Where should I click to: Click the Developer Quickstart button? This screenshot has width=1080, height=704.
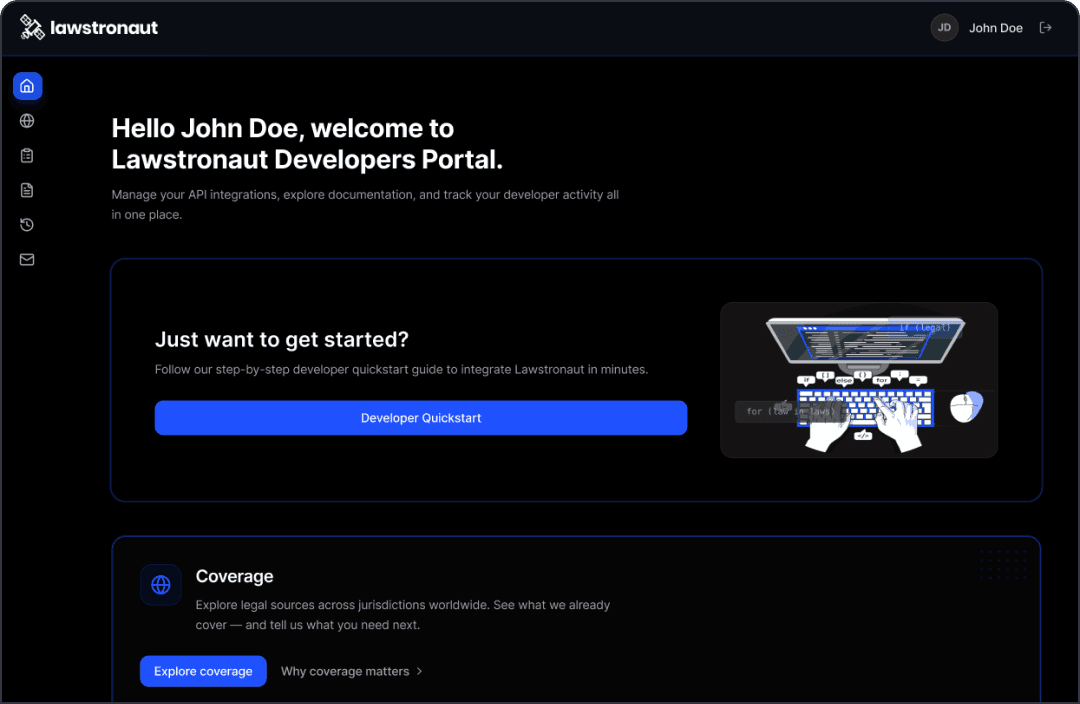point(421,417)
